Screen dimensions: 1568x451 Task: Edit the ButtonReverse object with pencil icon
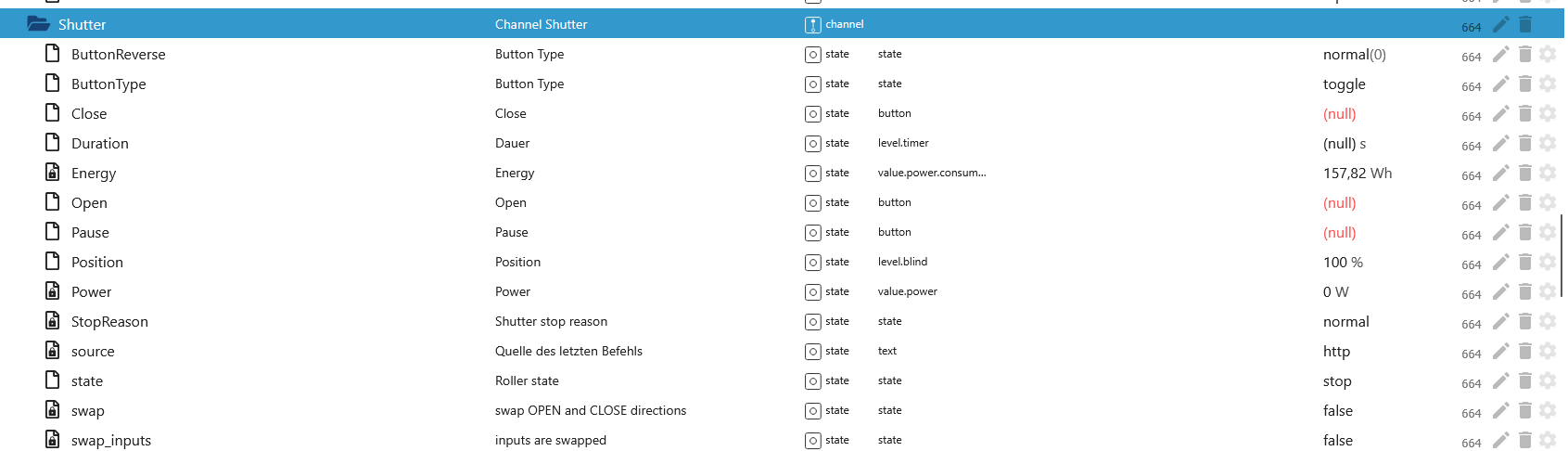[x=1501, y=55]
